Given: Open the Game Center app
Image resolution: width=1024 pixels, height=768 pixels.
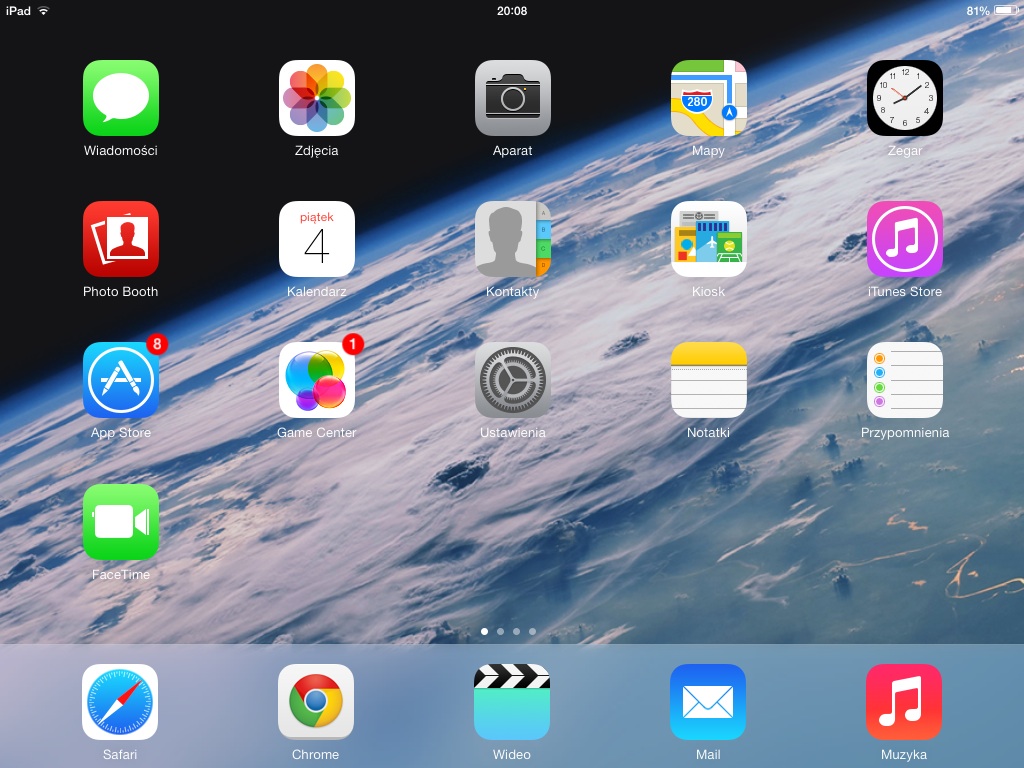Looking at the screenshot, I should 317,380.
